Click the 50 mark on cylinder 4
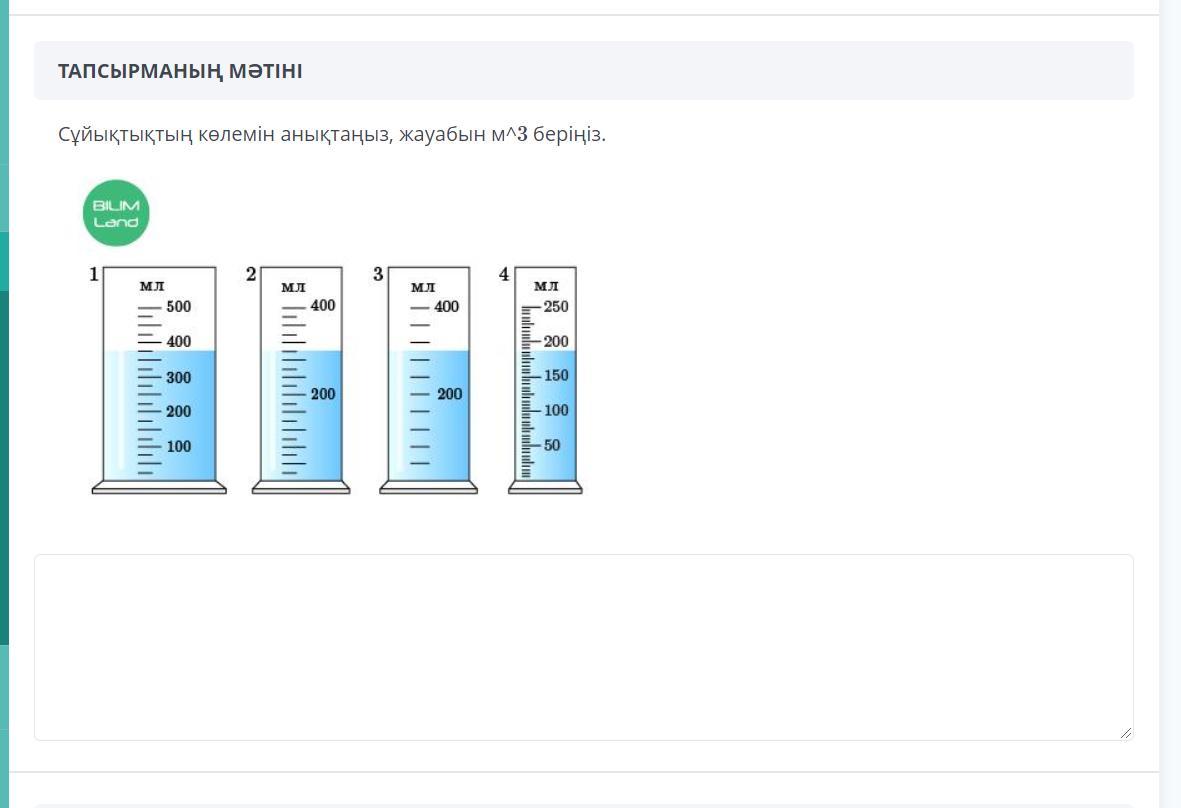Viewport: 1181px width, 808px height. click(552, 445)
